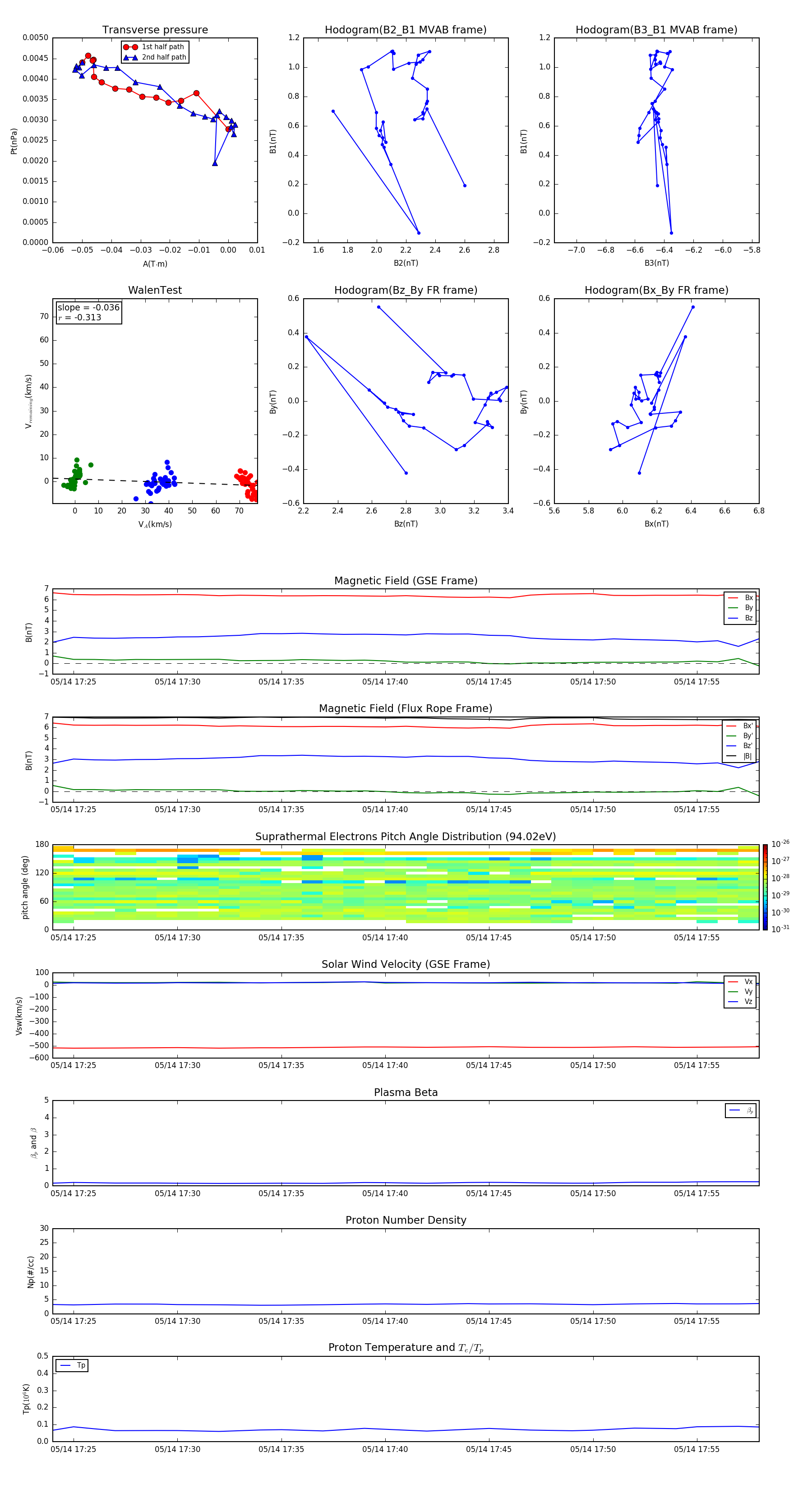Click '05/14 17:30' tick under Proton Number Density
Image resolution: width=812 pixels, height=1489 pixels.
pos(177,1321)
